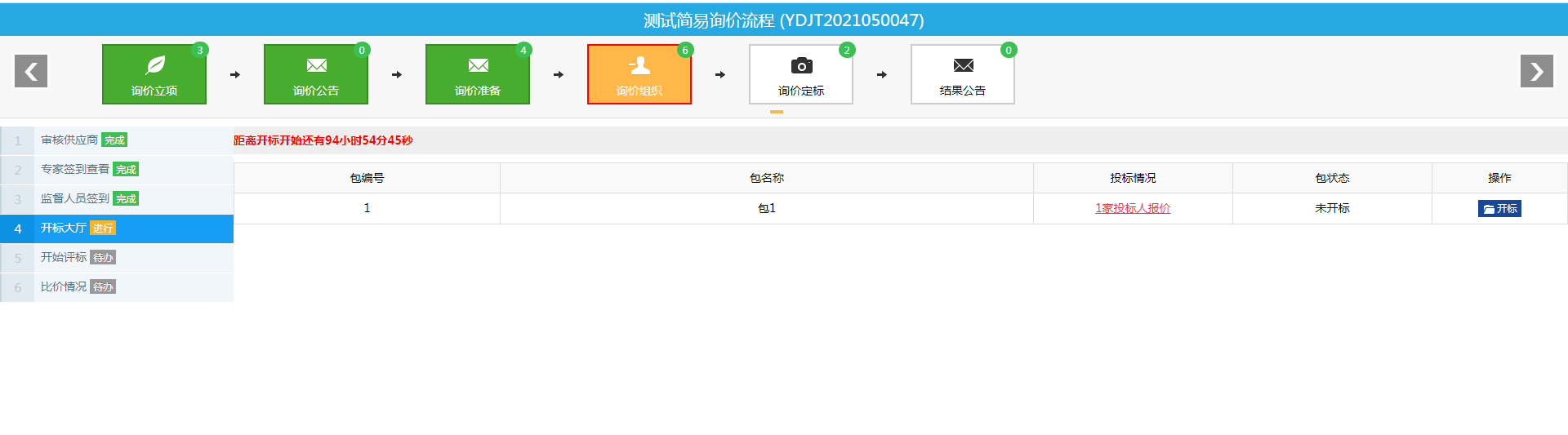Image resolution: width=1568 pixels, height=435 pixels.
Task: Select 监督人员签到 in the sidebar
Action: pos(117,199)
